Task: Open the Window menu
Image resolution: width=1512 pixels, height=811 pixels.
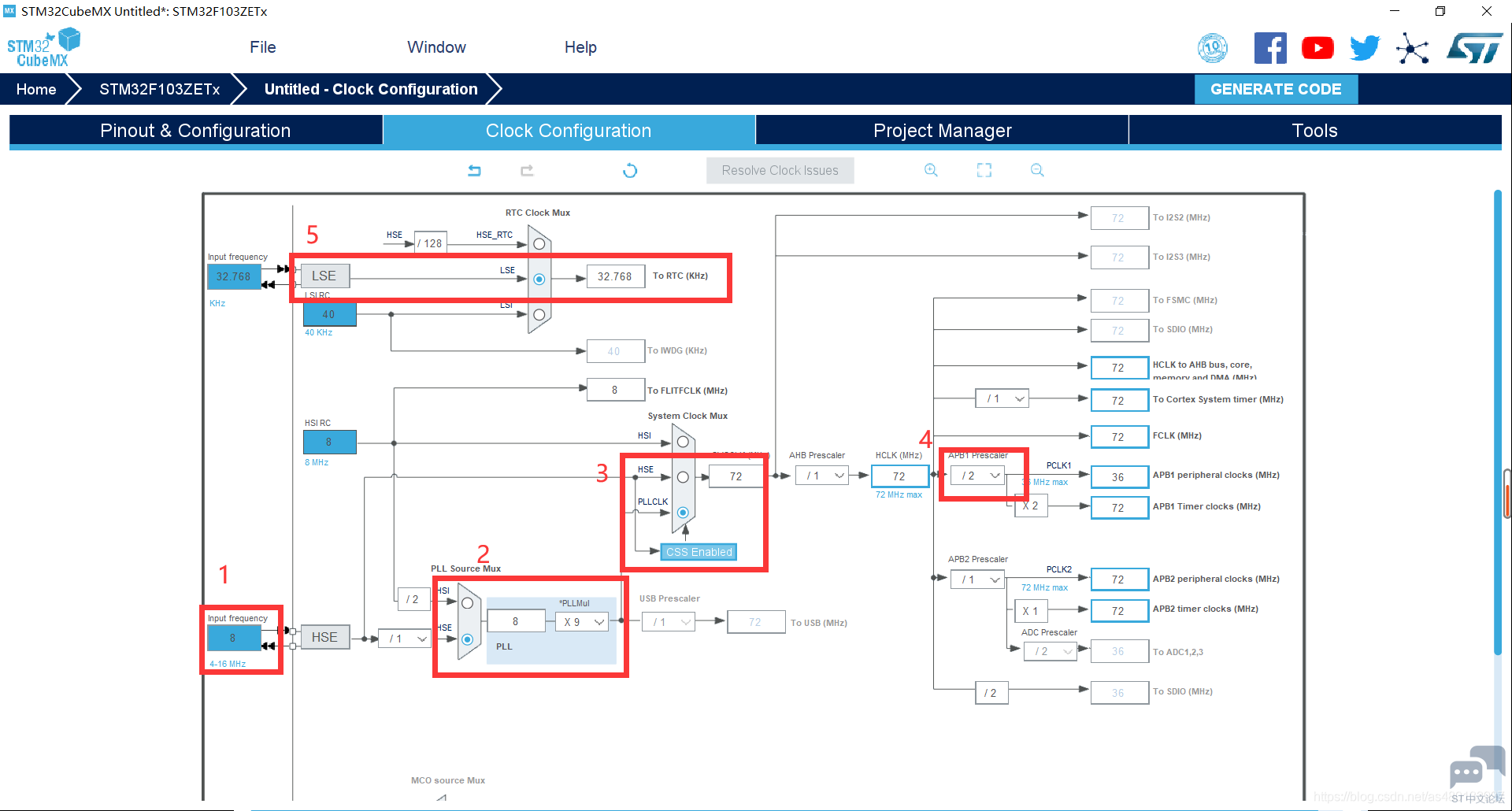Action: (436, 47)
